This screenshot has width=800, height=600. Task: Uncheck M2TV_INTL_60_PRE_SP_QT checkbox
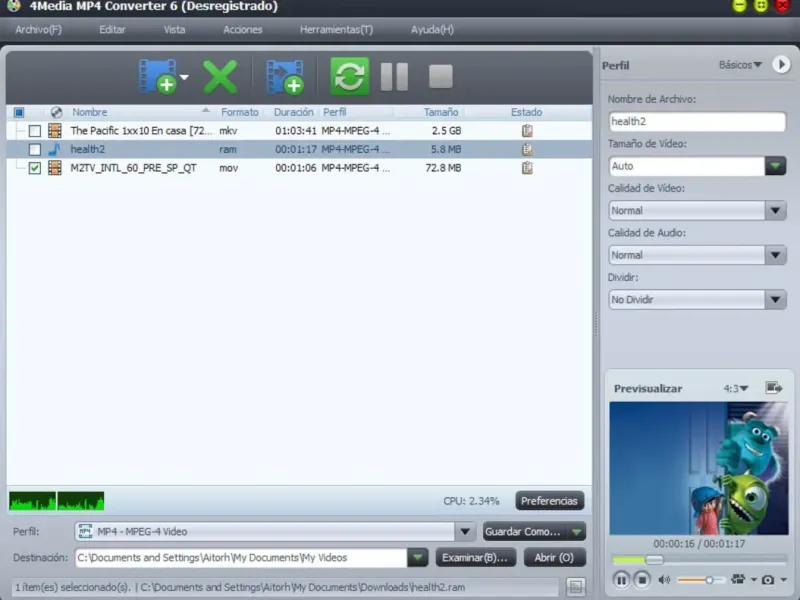click(x=35, y=168)
